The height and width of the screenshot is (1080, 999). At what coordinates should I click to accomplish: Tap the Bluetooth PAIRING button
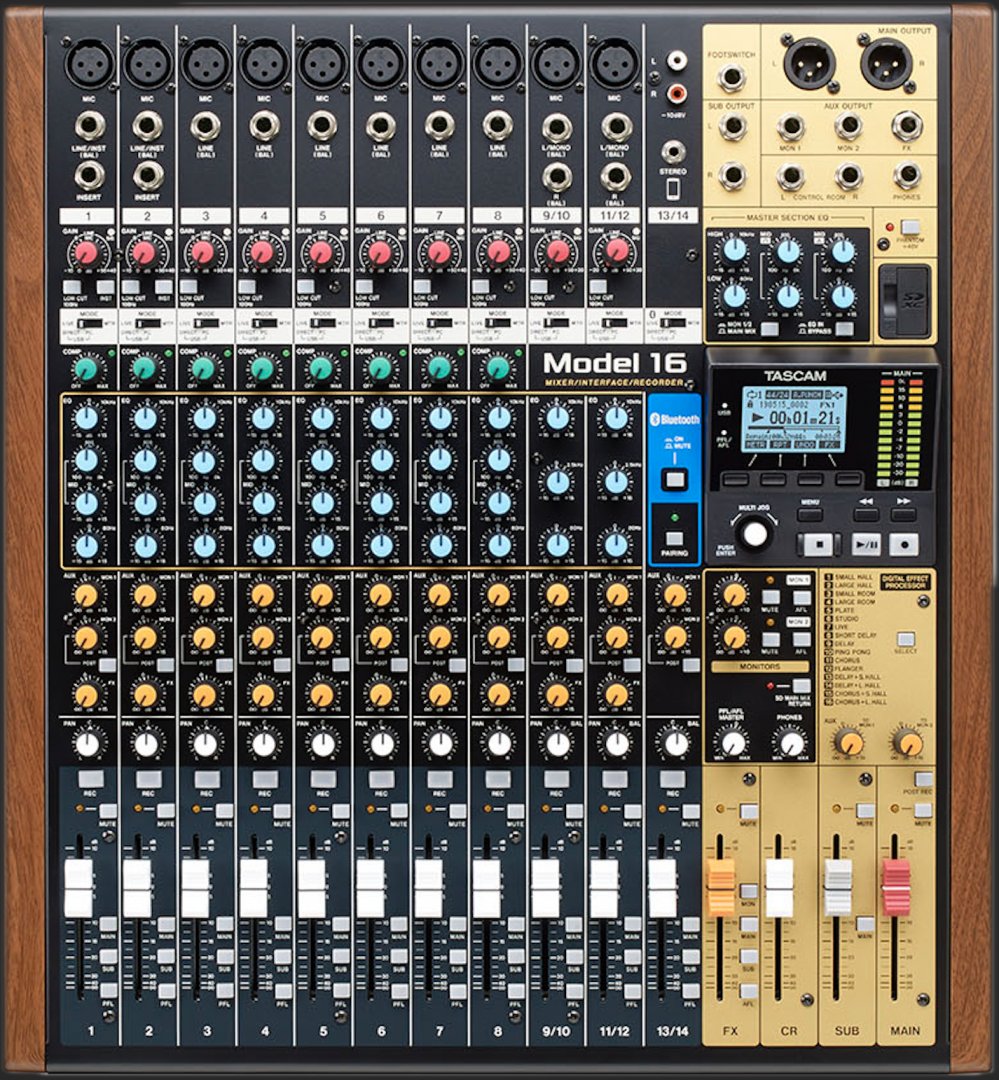(x=674, y=539)
